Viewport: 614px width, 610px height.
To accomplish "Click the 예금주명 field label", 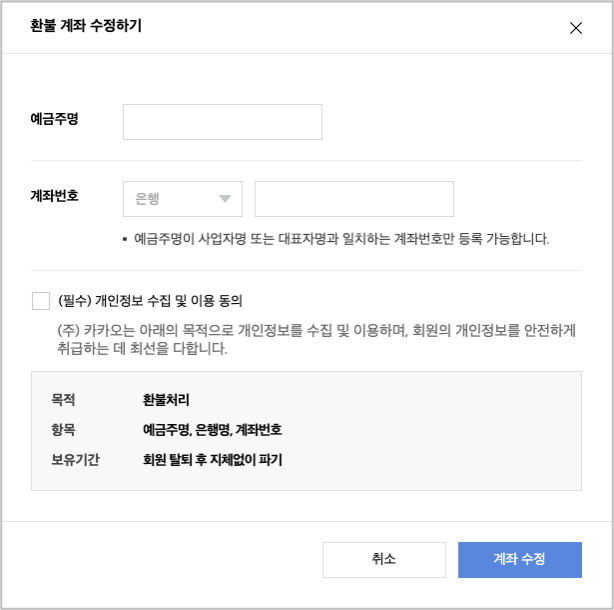I will coord(55,119).
